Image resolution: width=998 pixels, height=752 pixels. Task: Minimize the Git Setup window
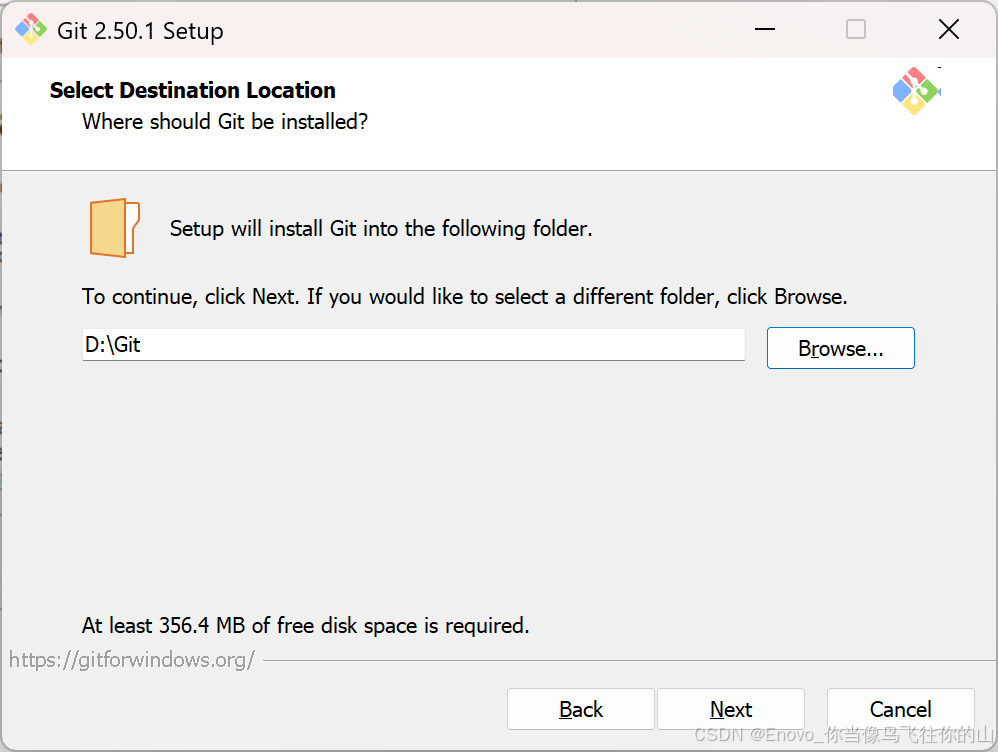(765, 29)
